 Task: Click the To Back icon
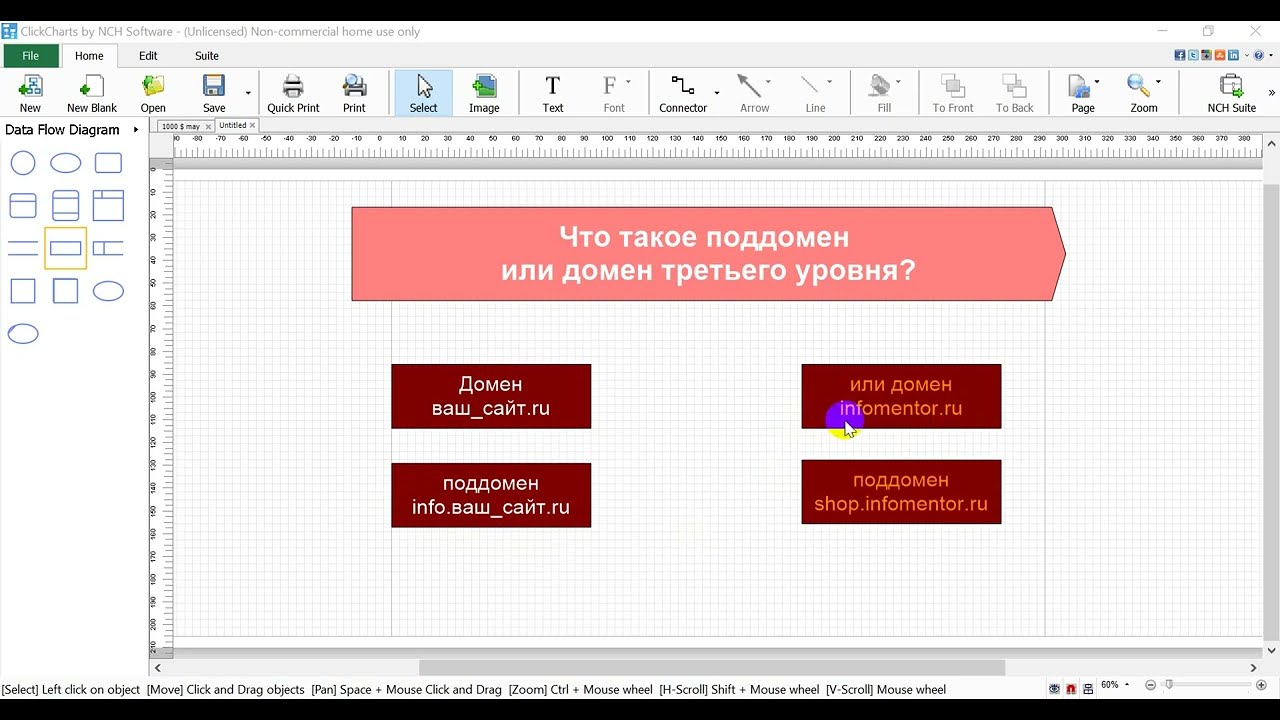coord(1015,87)
